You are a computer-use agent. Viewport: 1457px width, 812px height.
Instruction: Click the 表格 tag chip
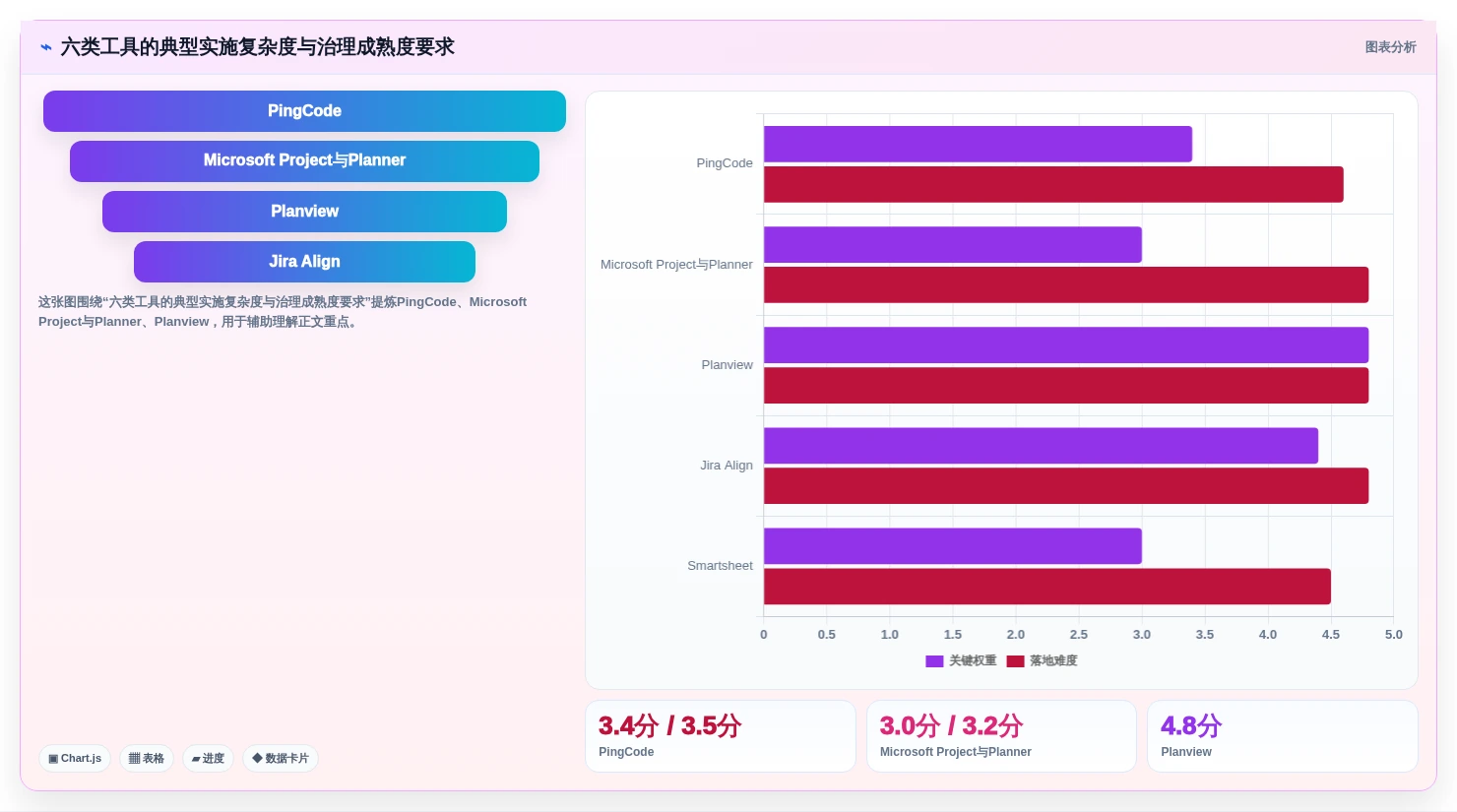tap(147, 758)
